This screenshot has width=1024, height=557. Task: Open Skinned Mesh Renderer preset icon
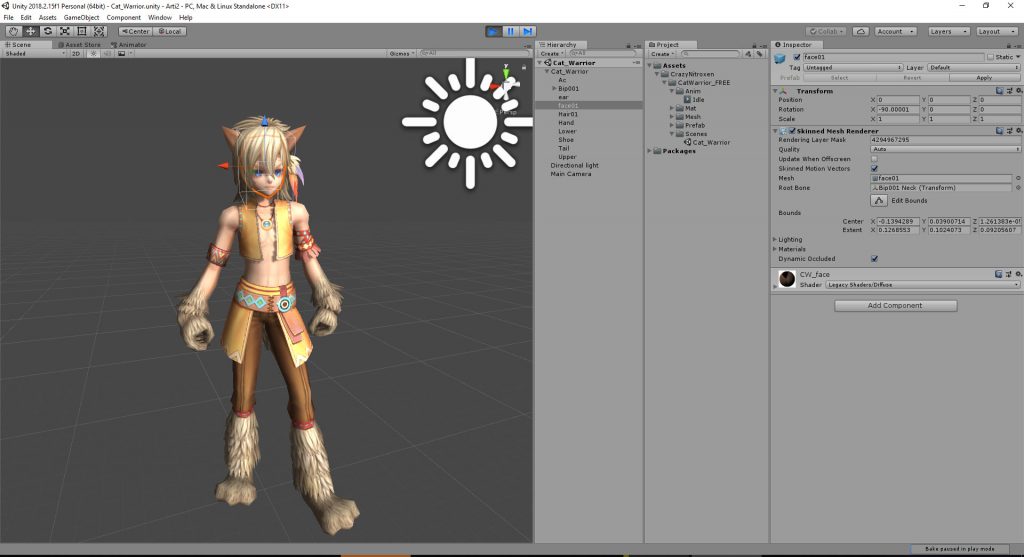1009,131
